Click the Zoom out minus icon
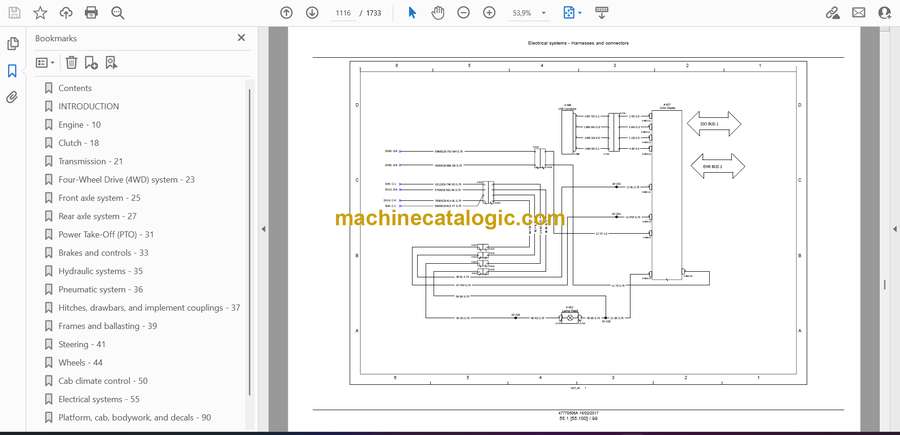 (463, 13)
